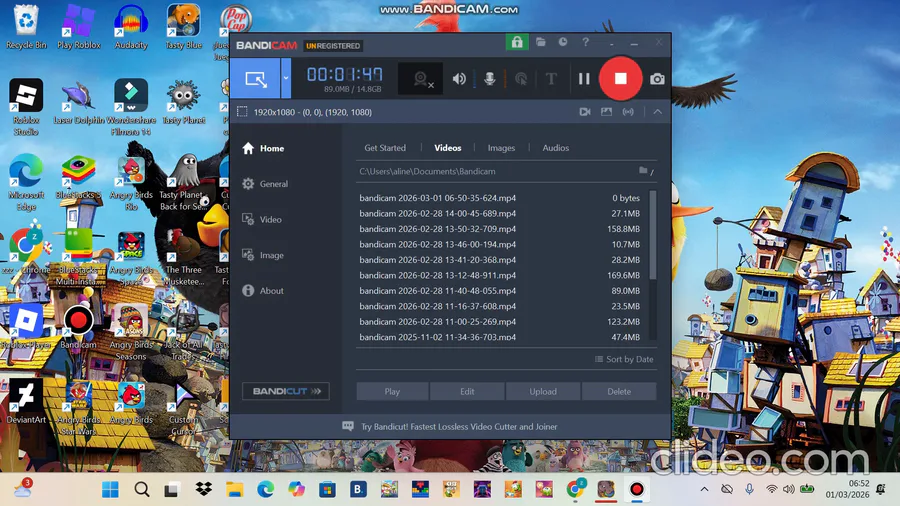Open the output folder icon in title bar
Viewport: 900px width, 506px height.
click(541, 42)
